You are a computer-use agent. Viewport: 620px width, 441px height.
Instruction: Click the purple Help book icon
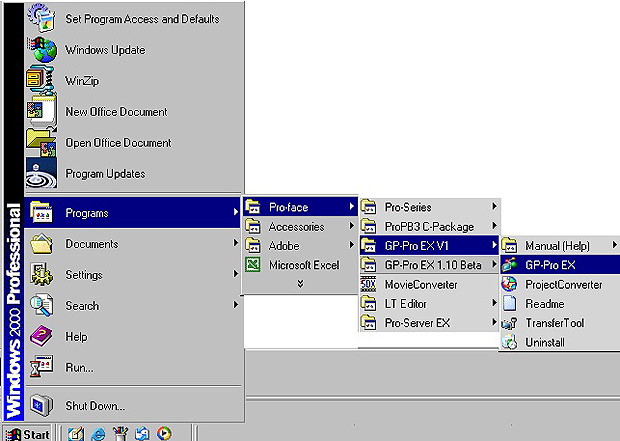tap(42, 336)
